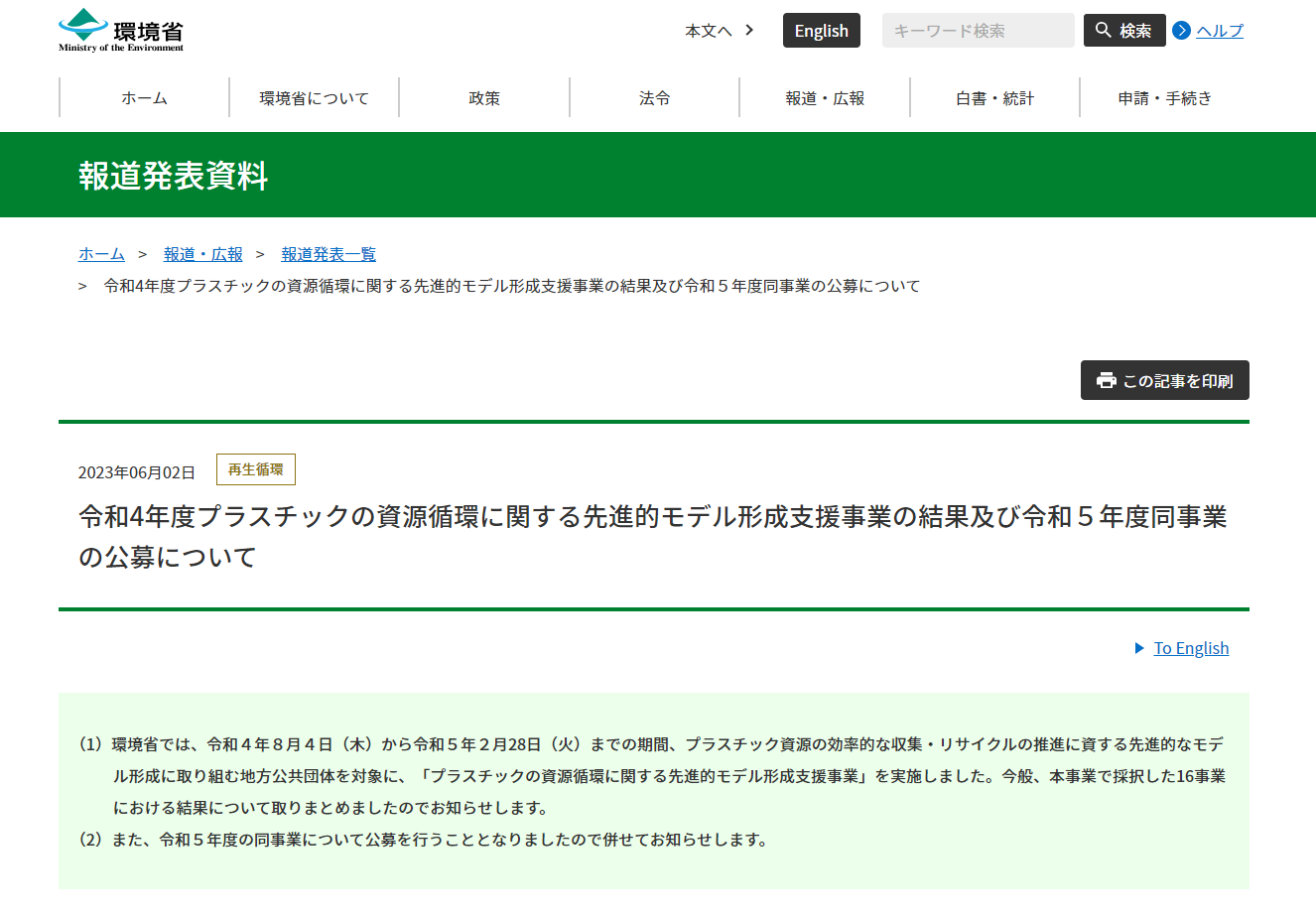Select 法令 in the navigation bar

655,98
